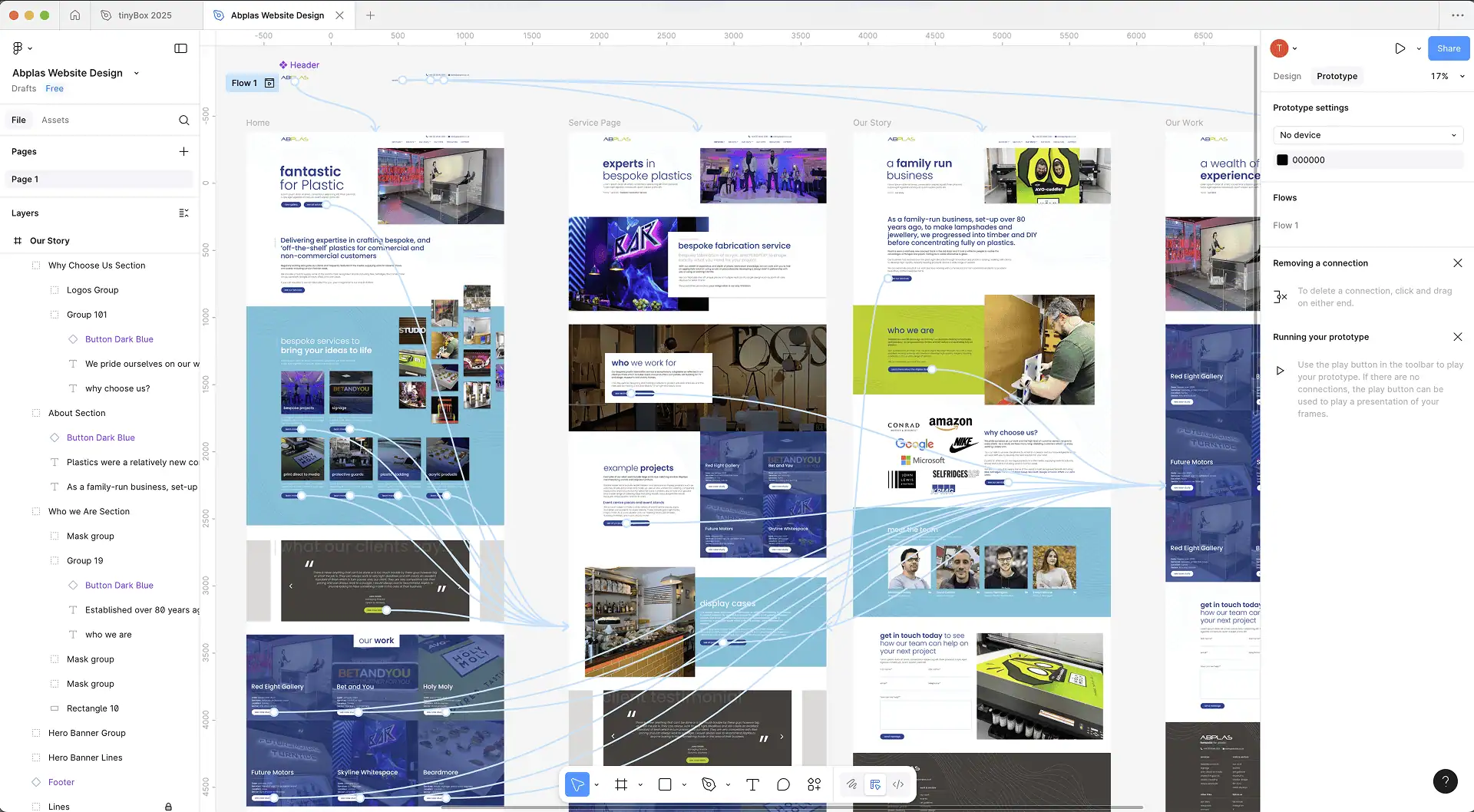Select the Text tool
The width and height of the screenshot is (1474, 812).
[752, 784]
